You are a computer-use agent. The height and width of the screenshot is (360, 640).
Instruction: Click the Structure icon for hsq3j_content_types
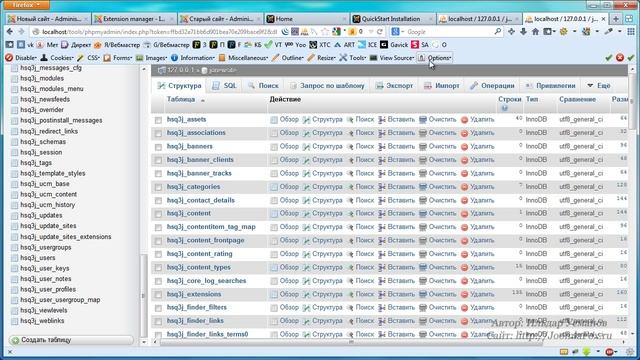click(306, 268)
